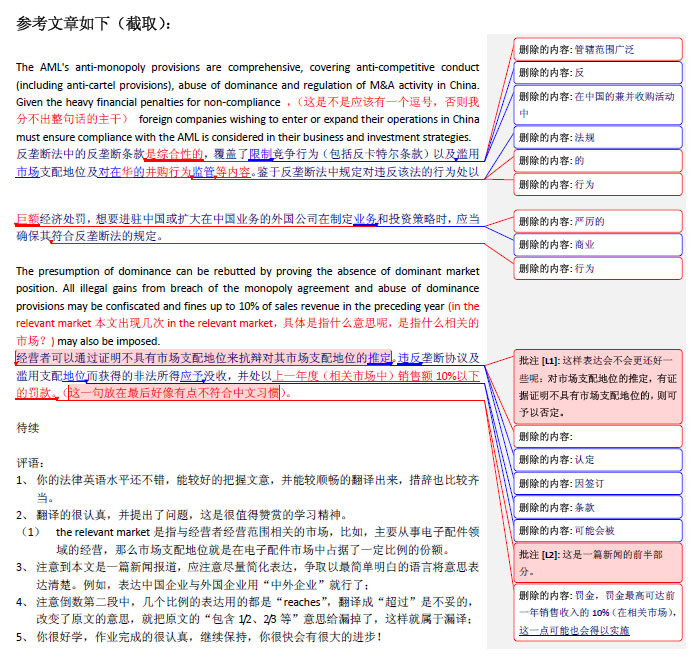Image resolution: width=700 pixels, height=659 pixels.
Task: Select the deletion balloon '商业'
Action: 598,245
